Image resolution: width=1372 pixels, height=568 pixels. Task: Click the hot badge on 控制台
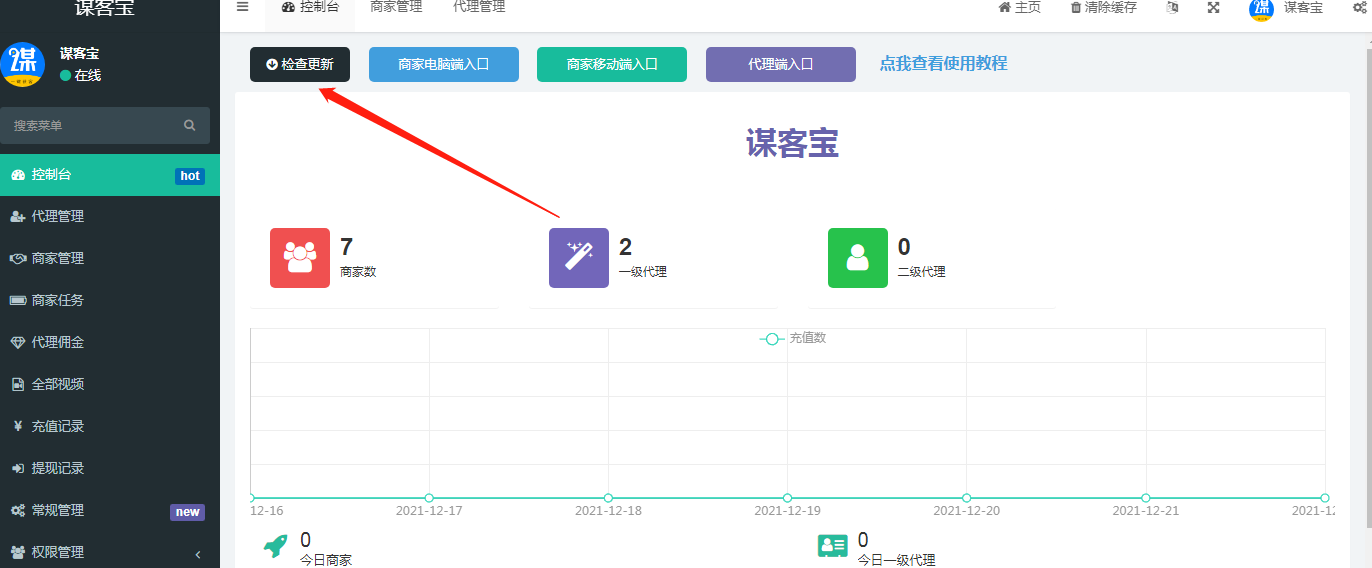pos(190,176)
